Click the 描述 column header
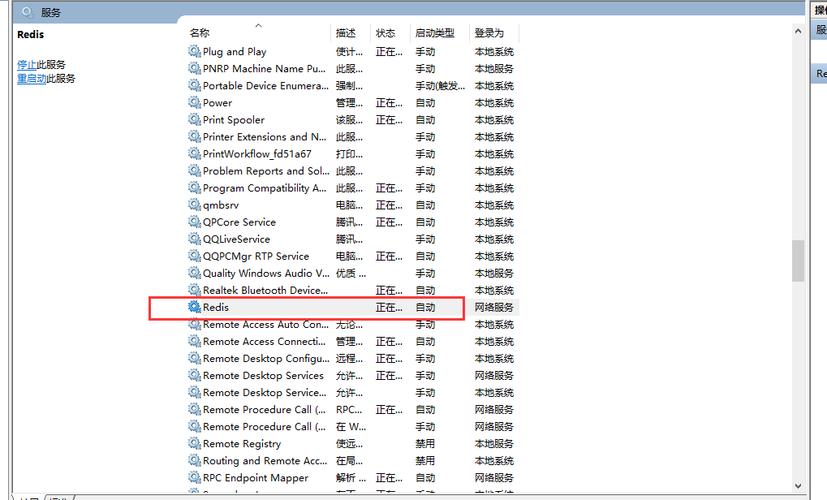The image size is (827, 500). coord(346,33)
